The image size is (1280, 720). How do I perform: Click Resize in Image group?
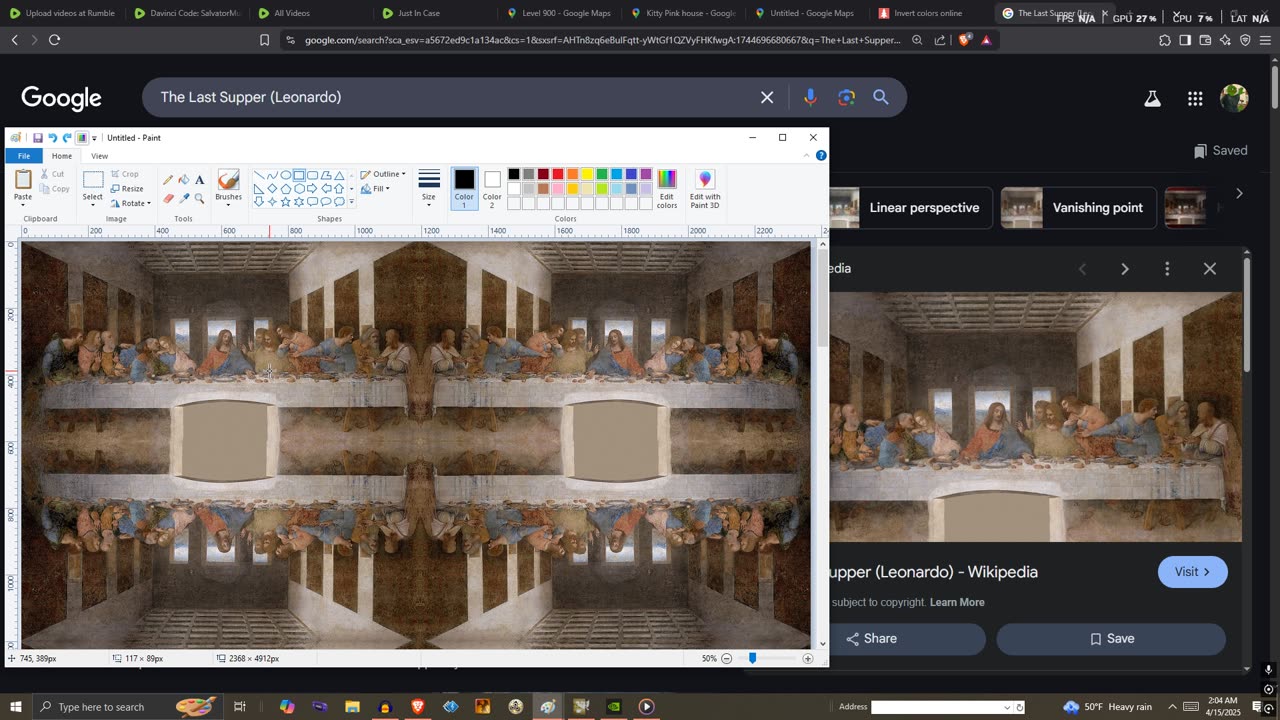[x=127, y=188]
